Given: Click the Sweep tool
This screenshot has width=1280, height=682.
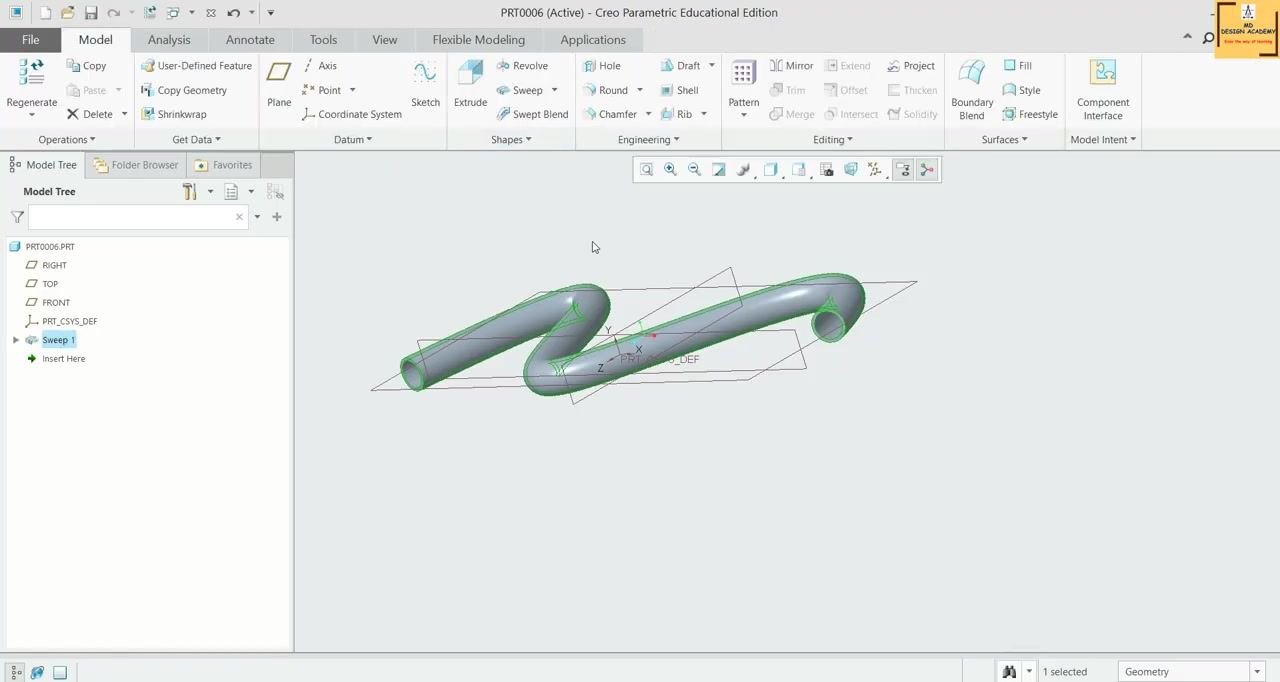Looking at the screenshot, I should pyautogui.click(x=520, y=90).
